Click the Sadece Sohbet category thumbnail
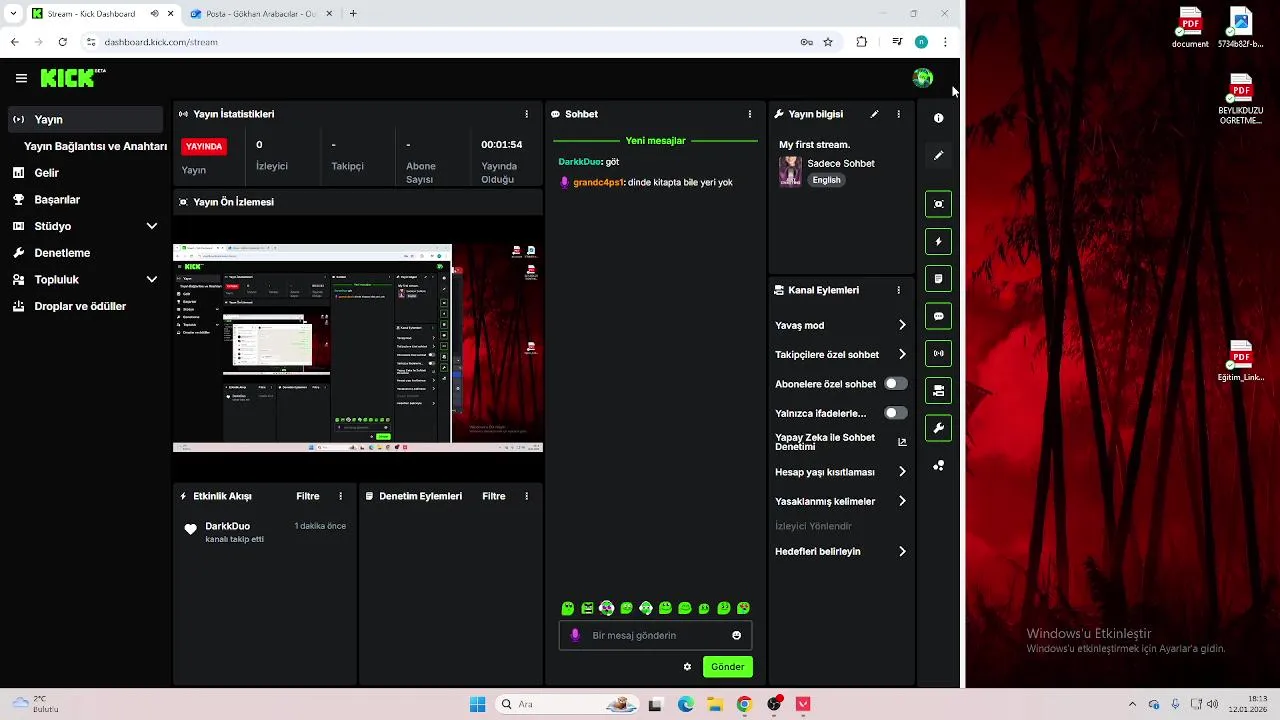1280x720 pixels. click(790, 171)
